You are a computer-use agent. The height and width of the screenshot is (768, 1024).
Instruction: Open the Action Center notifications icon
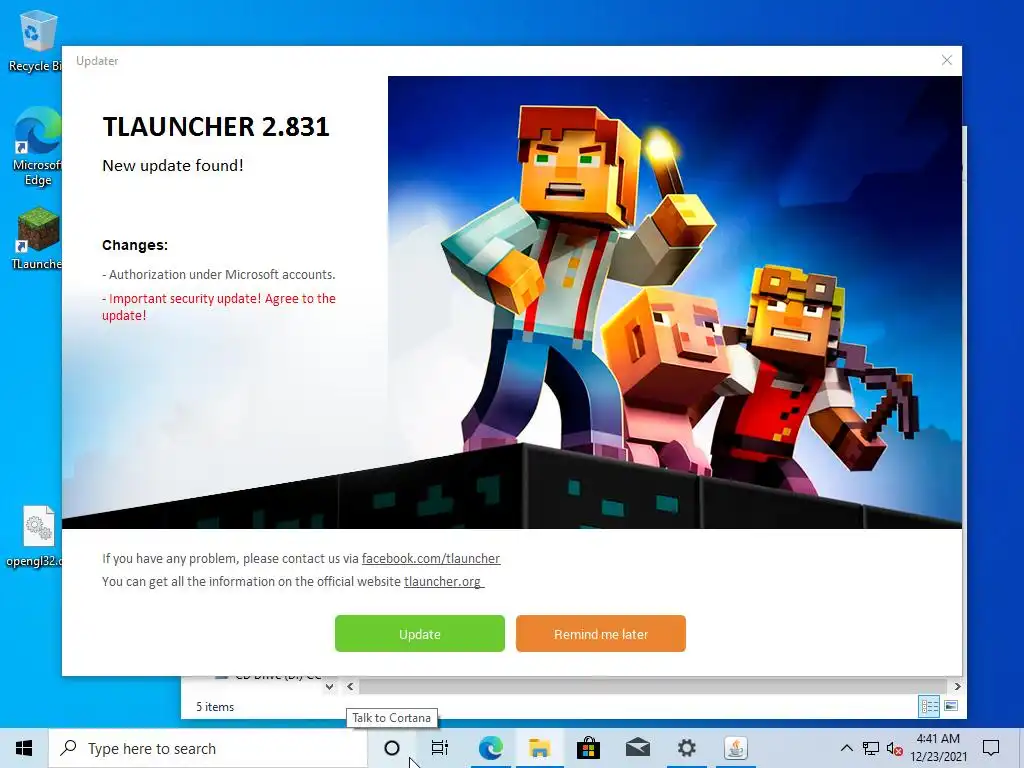pyautogui.click(x=991, y=748)
